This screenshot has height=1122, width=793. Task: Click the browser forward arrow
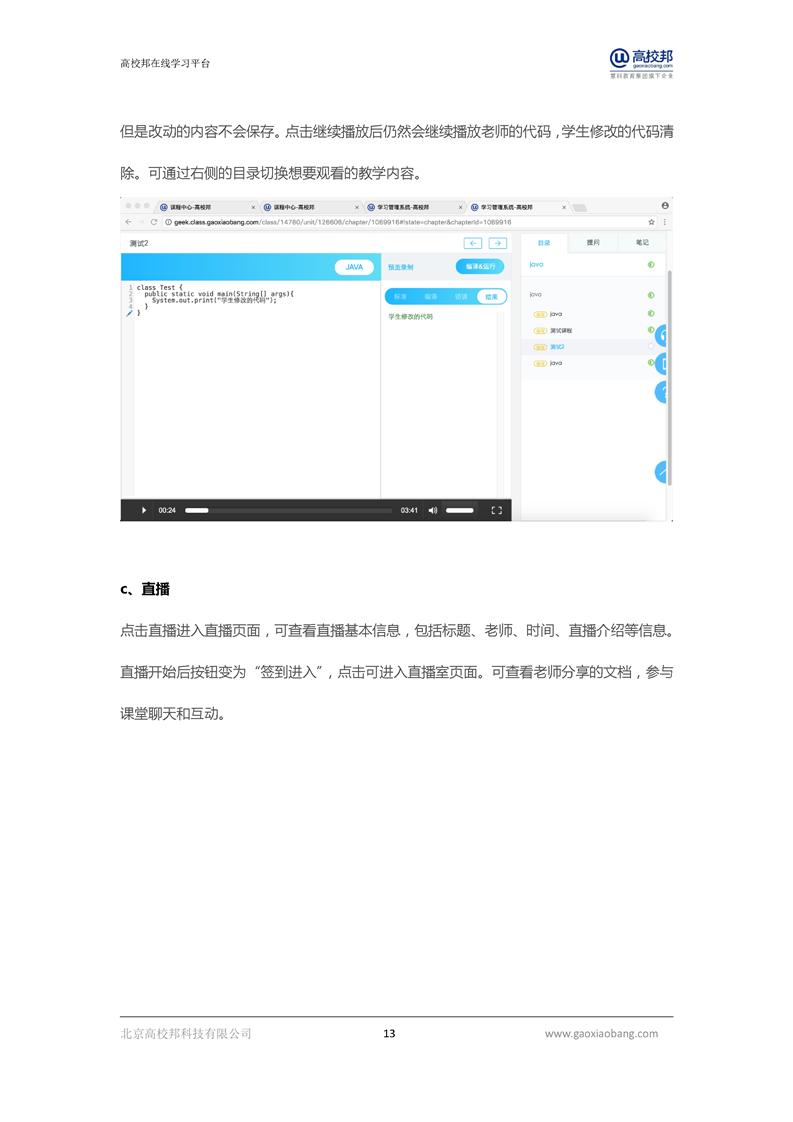(141, 223)
